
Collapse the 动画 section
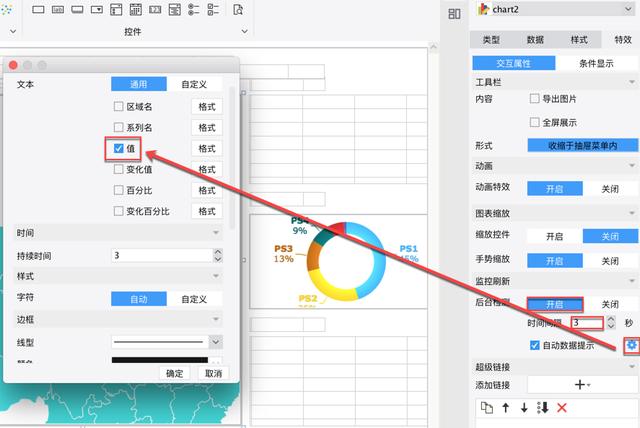click(x=631, y=166)
